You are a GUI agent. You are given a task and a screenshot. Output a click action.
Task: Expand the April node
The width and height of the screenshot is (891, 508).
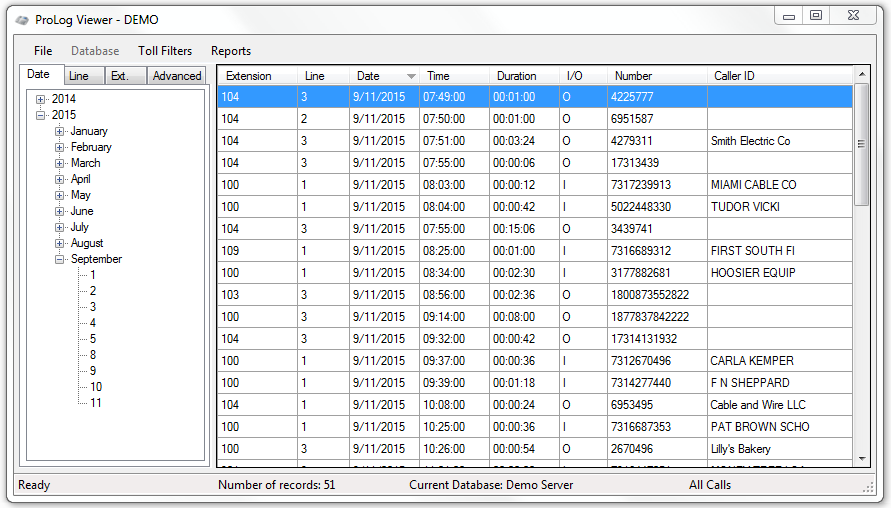(x=59, y=179)
